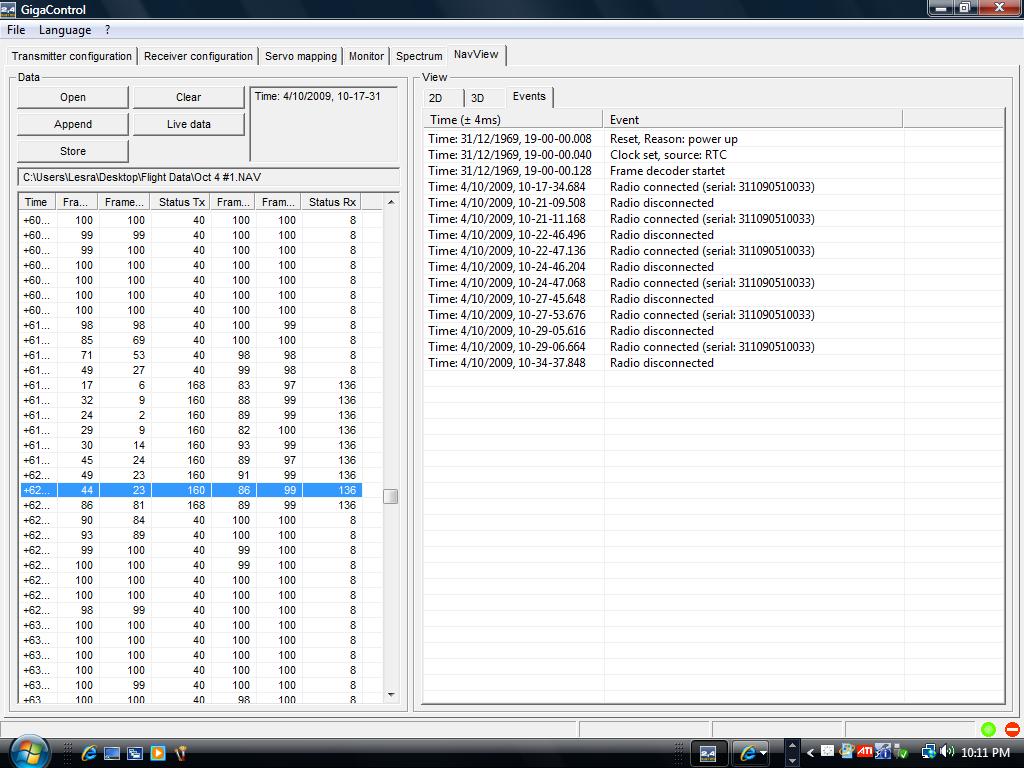Click the green status indicator icon
1024x768 pixels.
(988, 730)
